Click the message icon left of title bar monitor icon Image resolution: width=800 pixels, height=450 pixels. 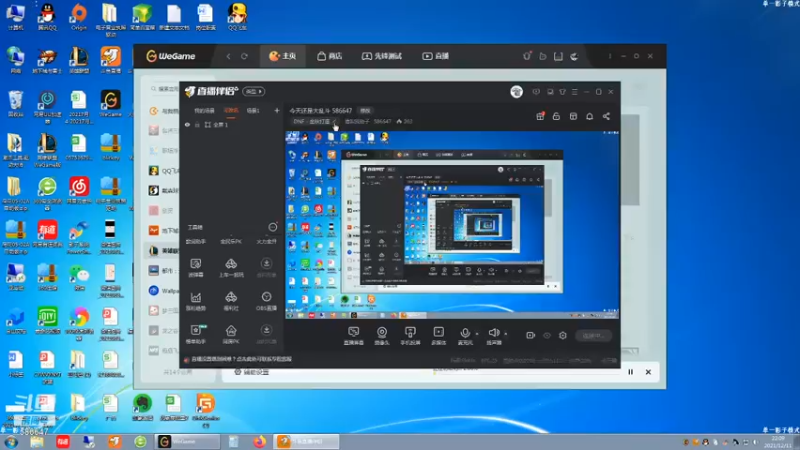coord(536,92)
